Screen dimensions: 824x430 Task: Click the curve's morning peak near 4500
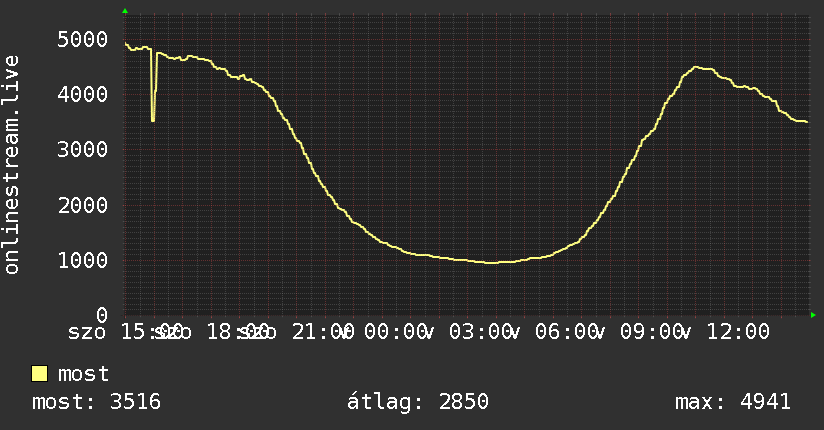click(696, 67)
